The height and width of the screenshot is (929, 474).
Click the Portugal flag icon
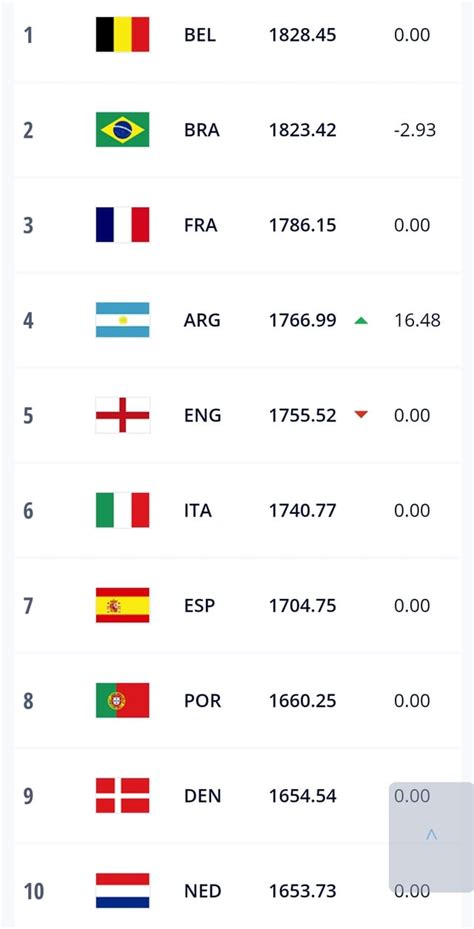point(123,700)
